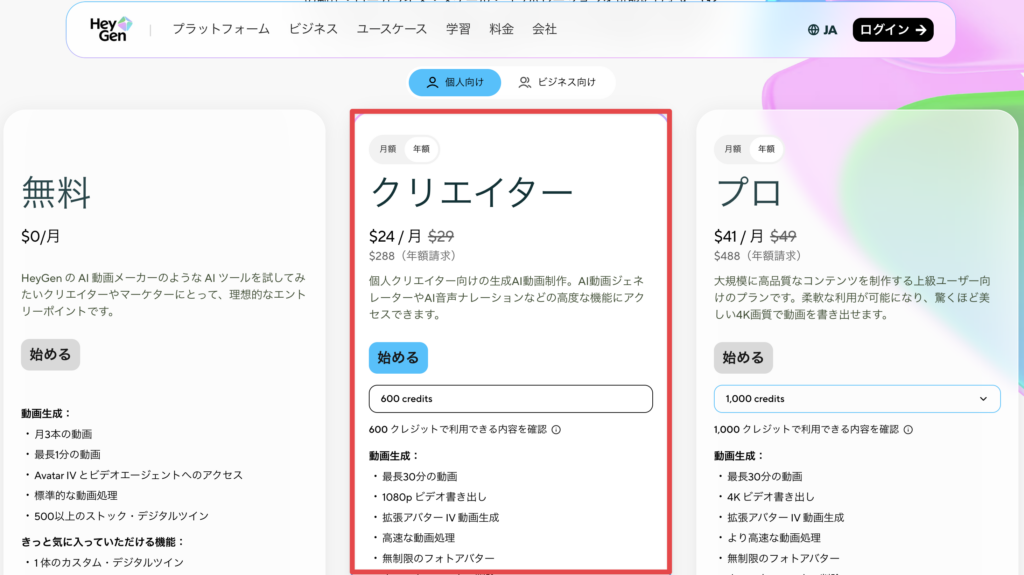Image resolution: width=1024 pixels, height=575 pixels.
Task: Click 始める button under 無料 plan
Action: click(x=50, y=354)
